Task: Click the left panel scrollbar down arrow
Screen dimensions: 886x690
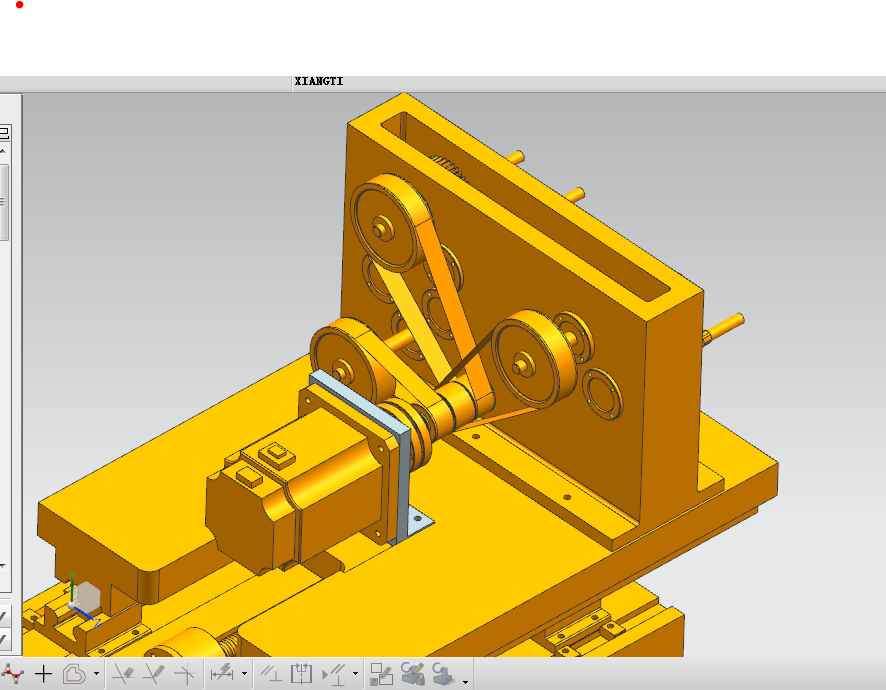Action: [3, 565]
